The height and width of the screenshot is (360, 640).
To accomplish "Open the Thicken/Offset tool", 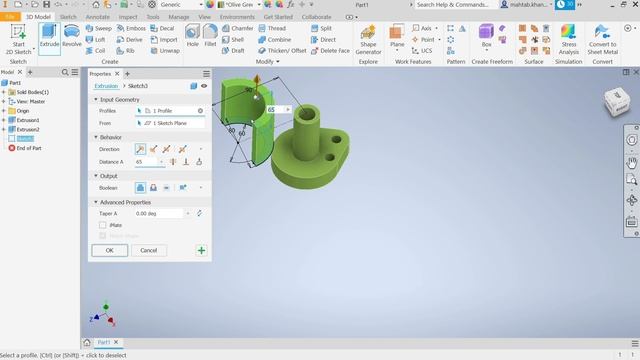I will pos(282,51).
